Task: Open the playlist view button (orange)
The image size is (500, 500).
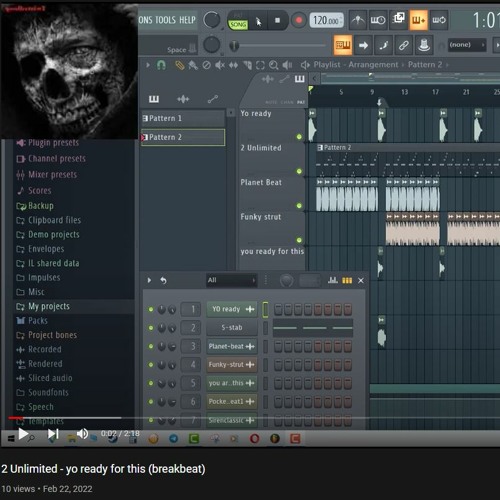Action: (343, 45)
